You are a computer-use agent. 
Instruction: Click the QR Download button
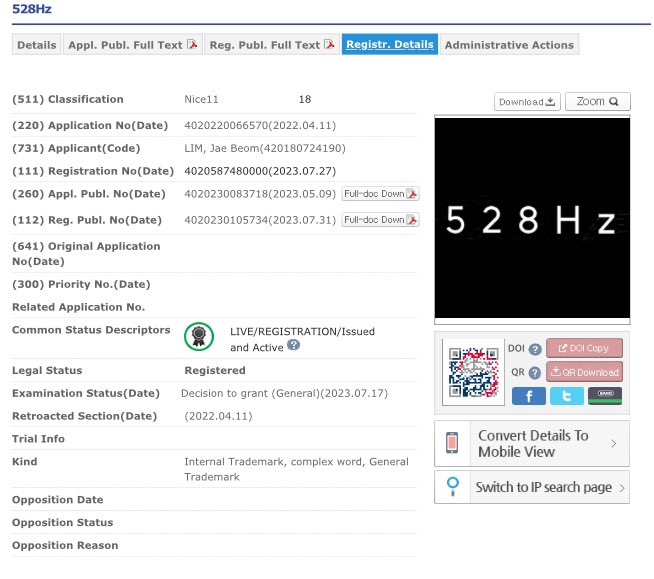584,372
